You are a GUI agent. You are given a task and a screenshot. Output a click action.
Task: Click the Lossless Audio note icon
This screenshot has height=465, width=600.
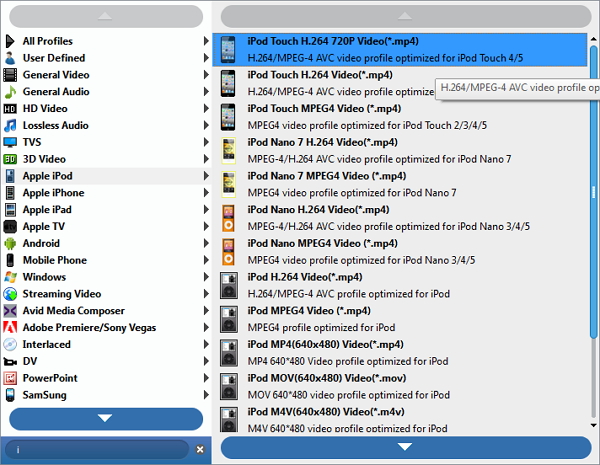tap(10, 126)
